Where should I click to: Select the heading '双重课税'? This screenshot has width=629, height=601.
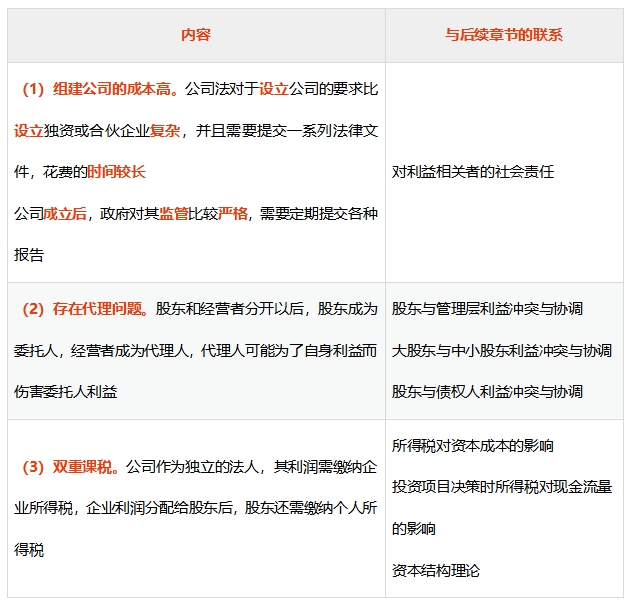82,467
